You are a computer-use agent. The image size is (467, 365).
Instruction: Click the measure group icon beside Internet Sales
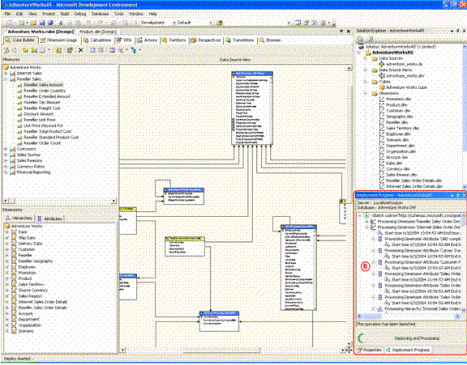[x=13, y=73]
